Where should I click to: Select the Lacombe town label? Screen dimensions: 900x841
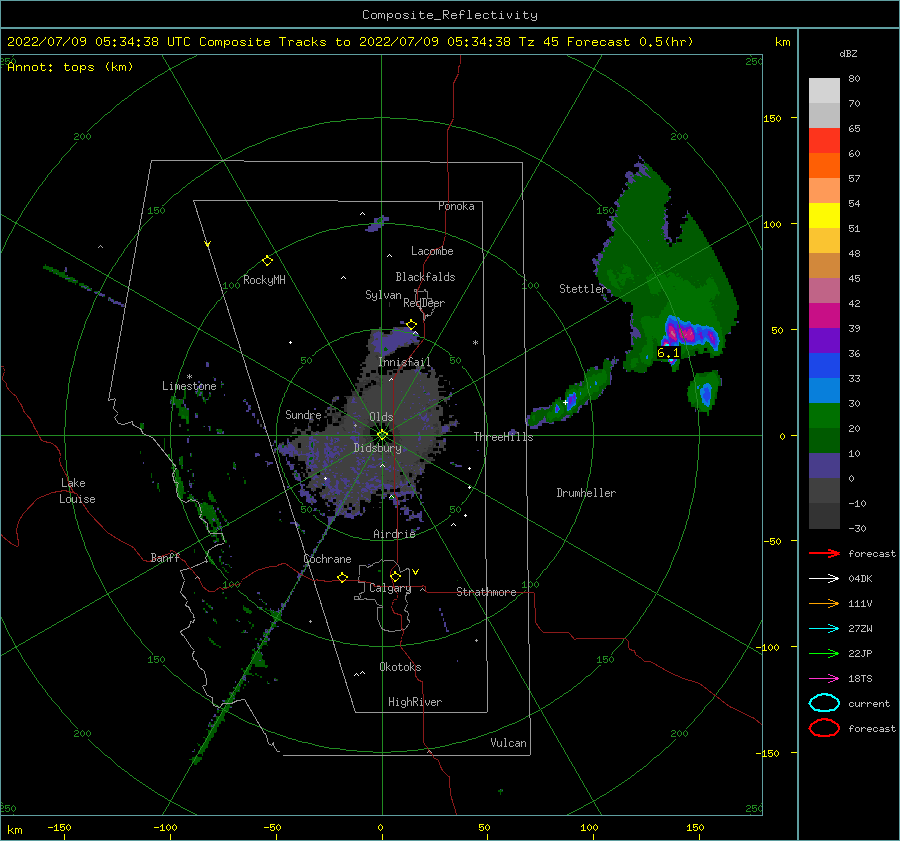432,251
